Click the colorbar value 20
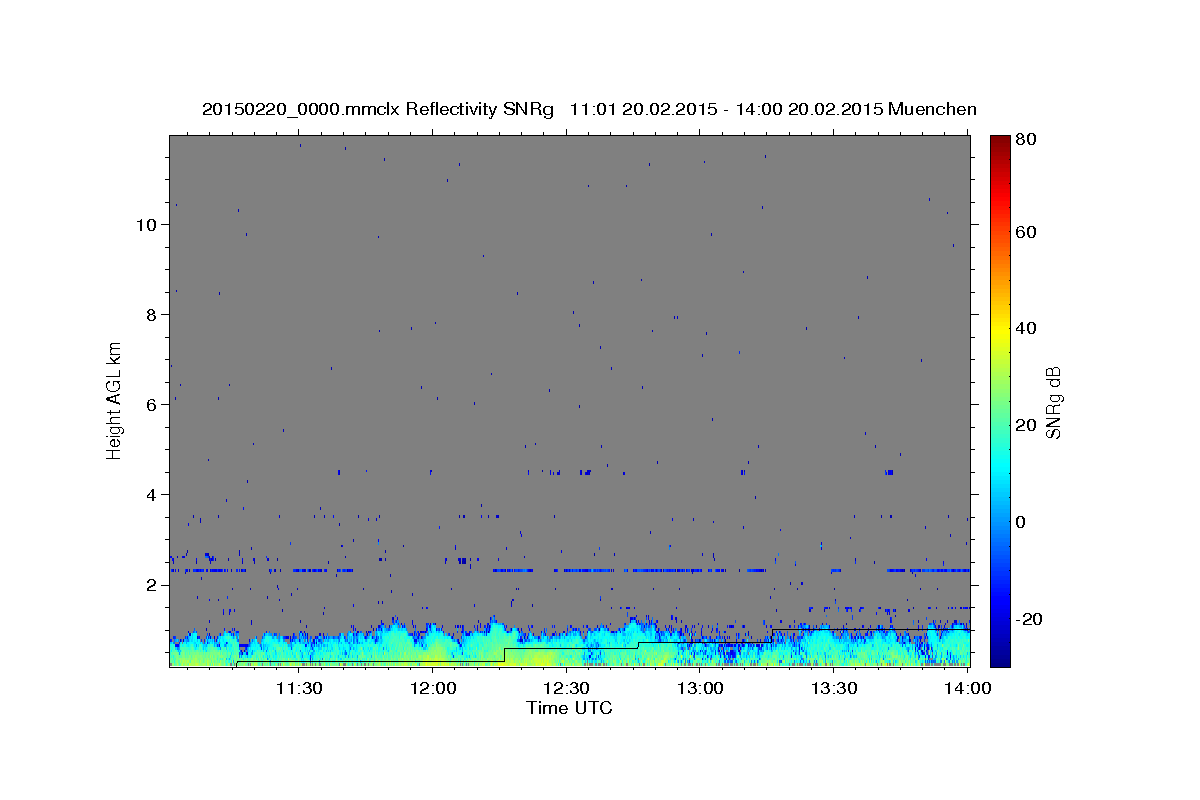Viewport: 1200px width, 800px height. (1028, 425)
